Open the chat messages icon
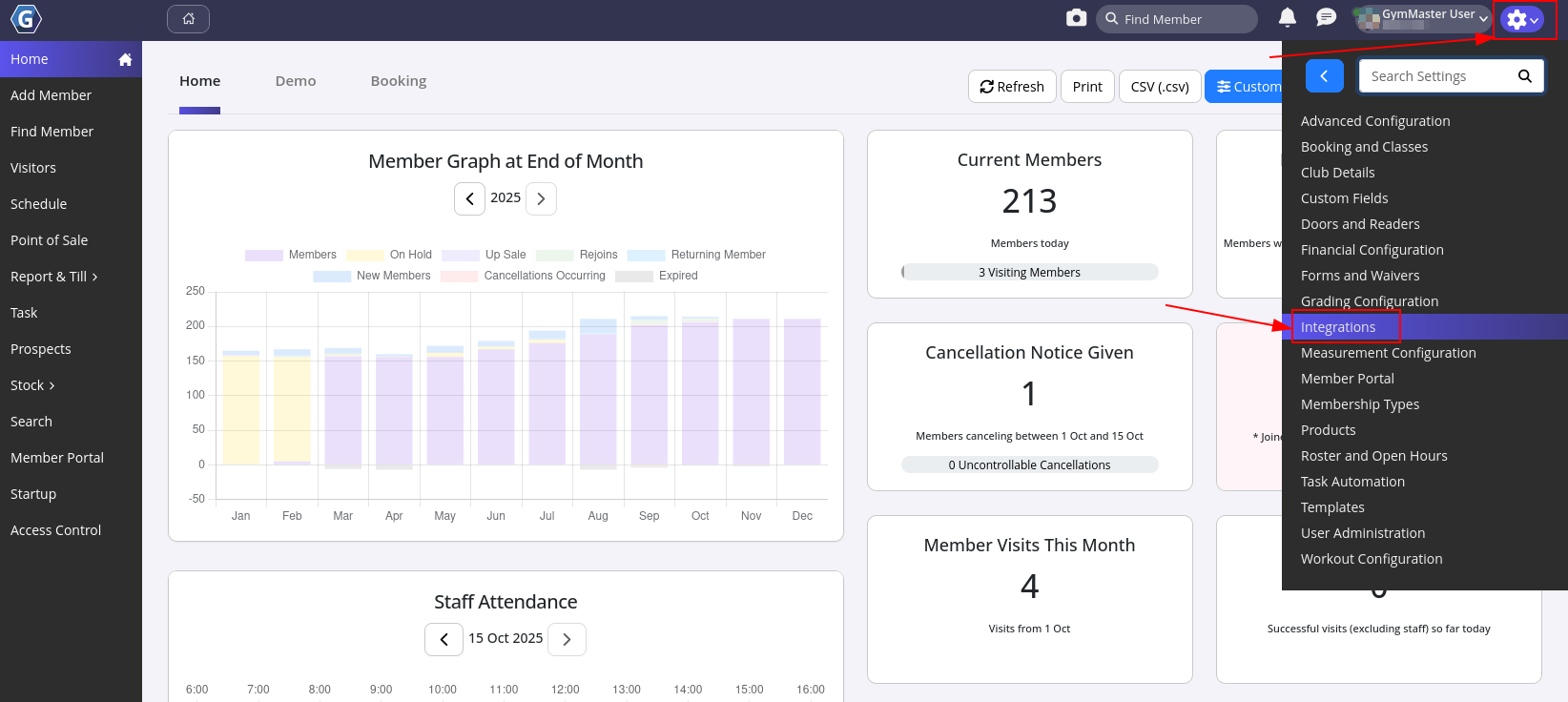Screen dimensions: 1568x702 [x=1325, y=17]
